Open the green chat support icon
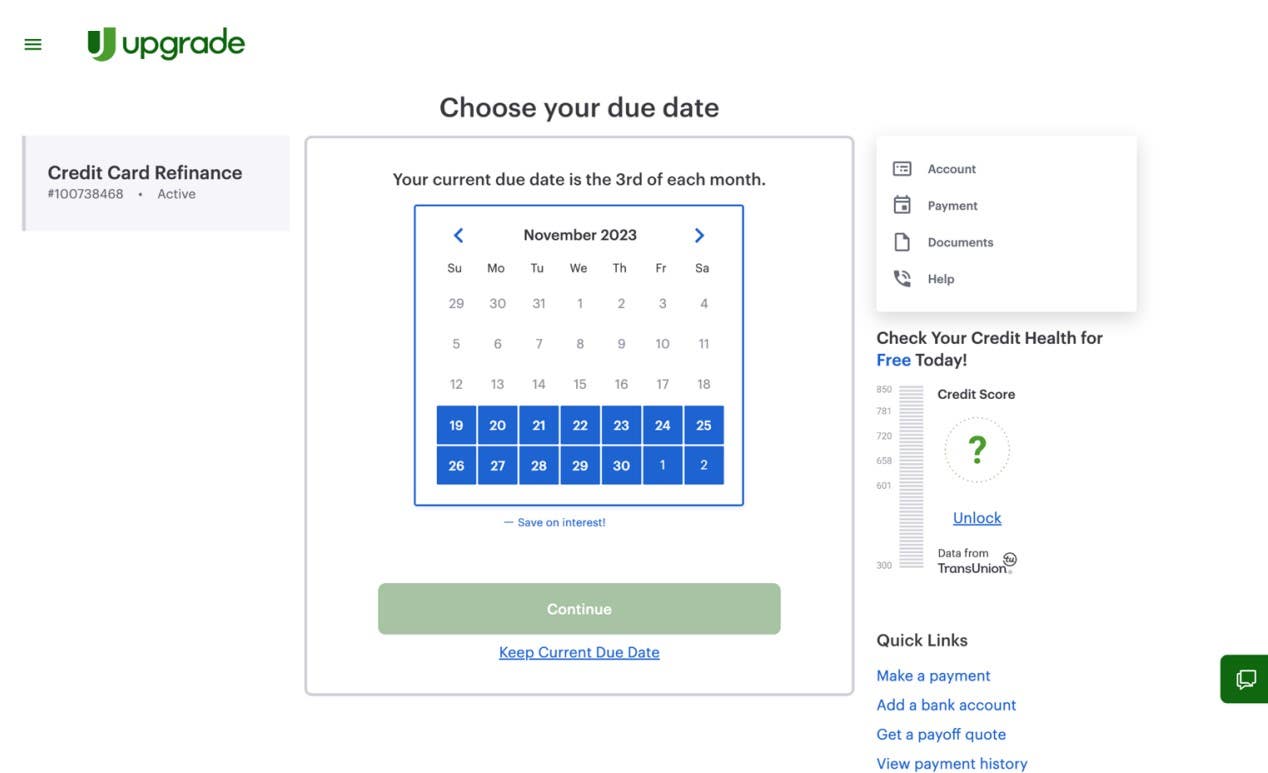Viewport: 1268px width, 773px height. click(x=1245, y=679)
